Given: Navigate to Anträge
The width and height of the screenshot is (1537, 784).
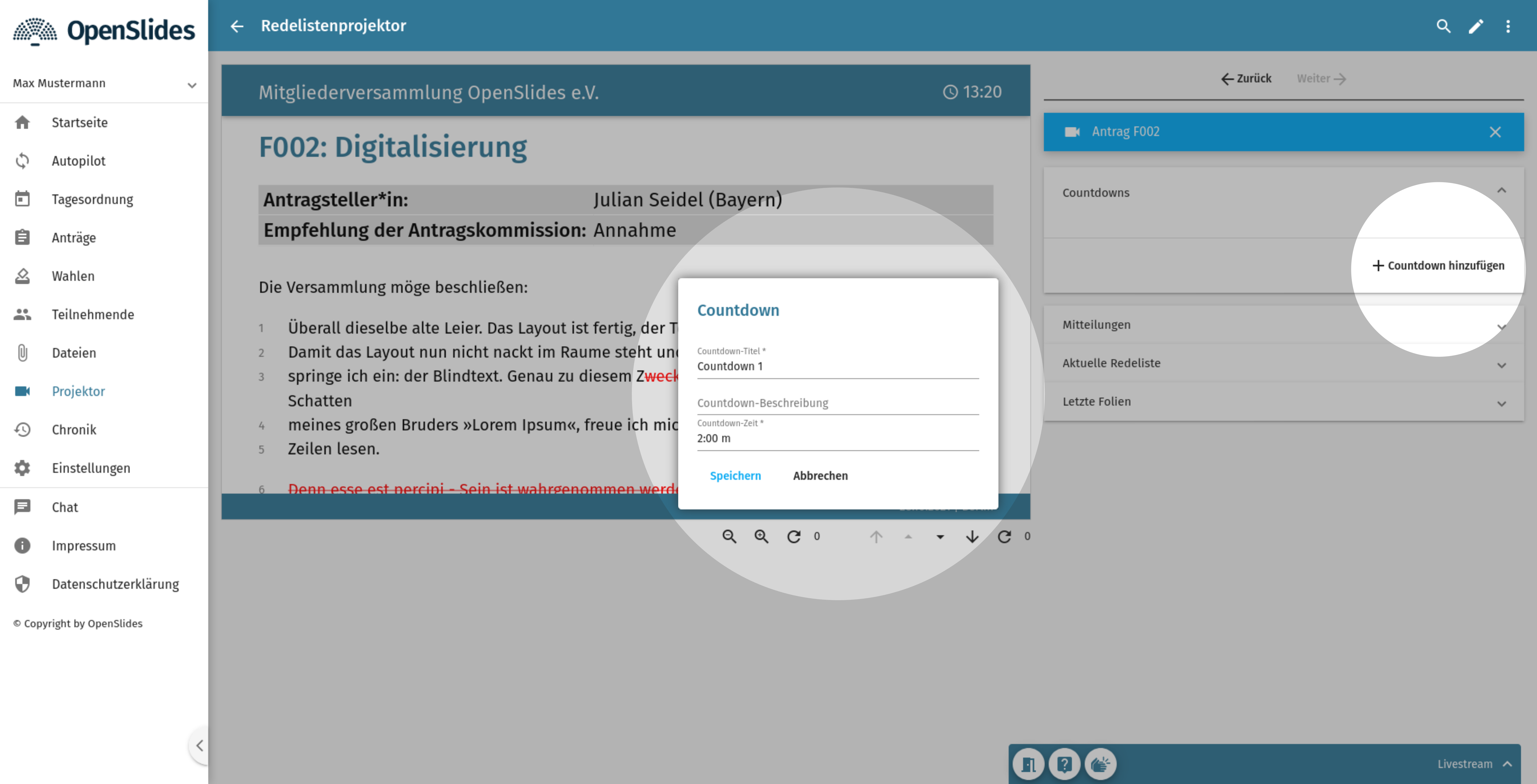Looking at the screenshot, I should pyautogui.click(x=104, y=237).
